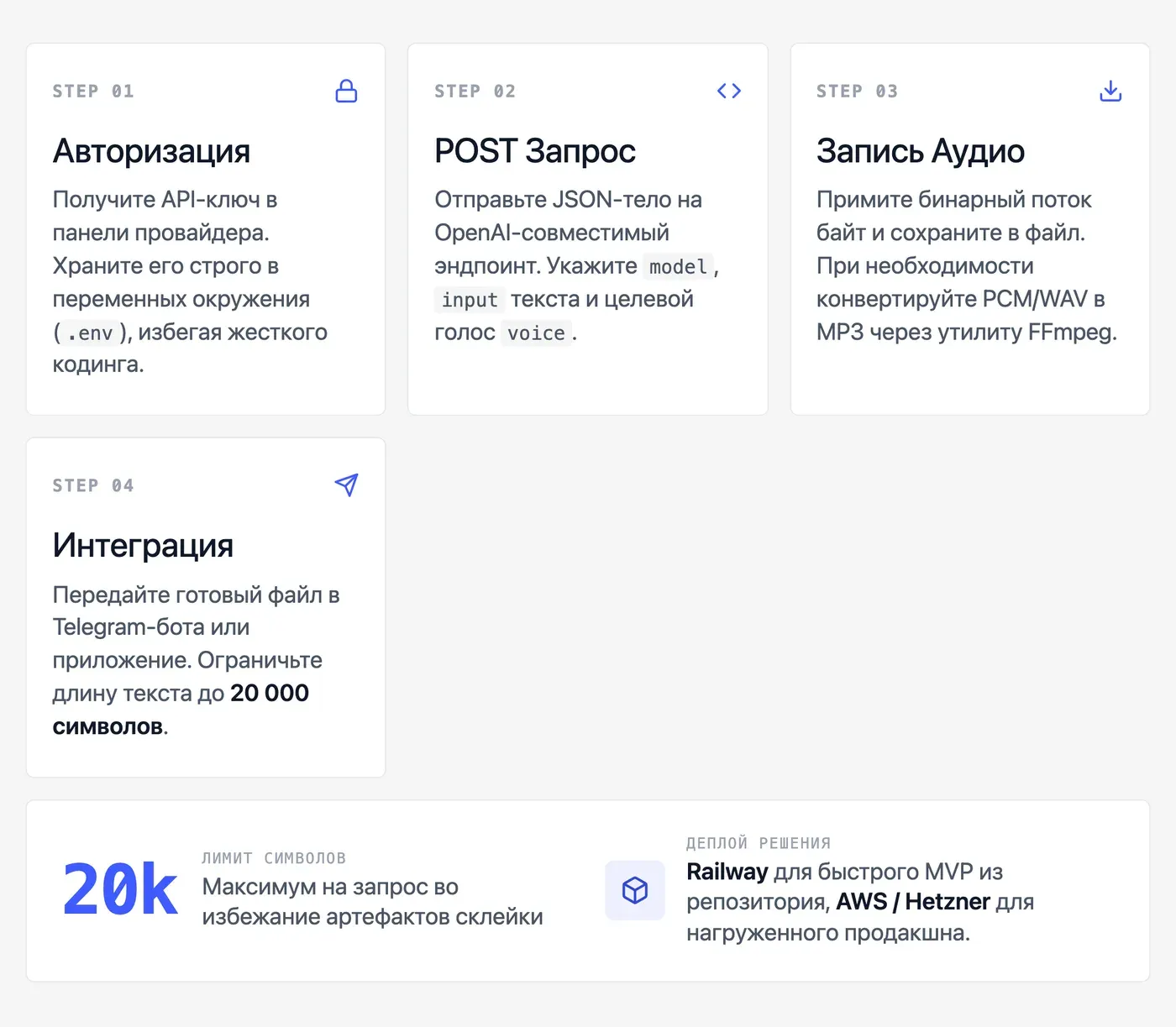Click the ДЕПЛОЙ РЕШЕНИЯ label
The image size is (1176, 1027).
(x=759, y=843)
